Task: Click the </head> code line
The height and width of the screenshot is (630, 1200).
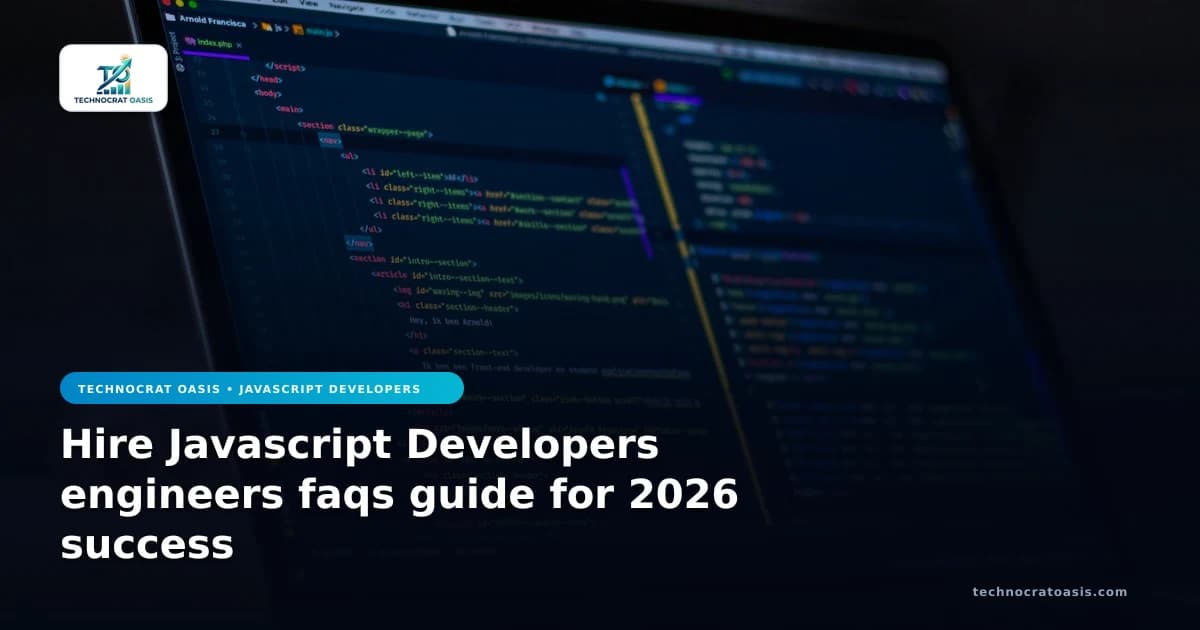Action: coord(265,79)
